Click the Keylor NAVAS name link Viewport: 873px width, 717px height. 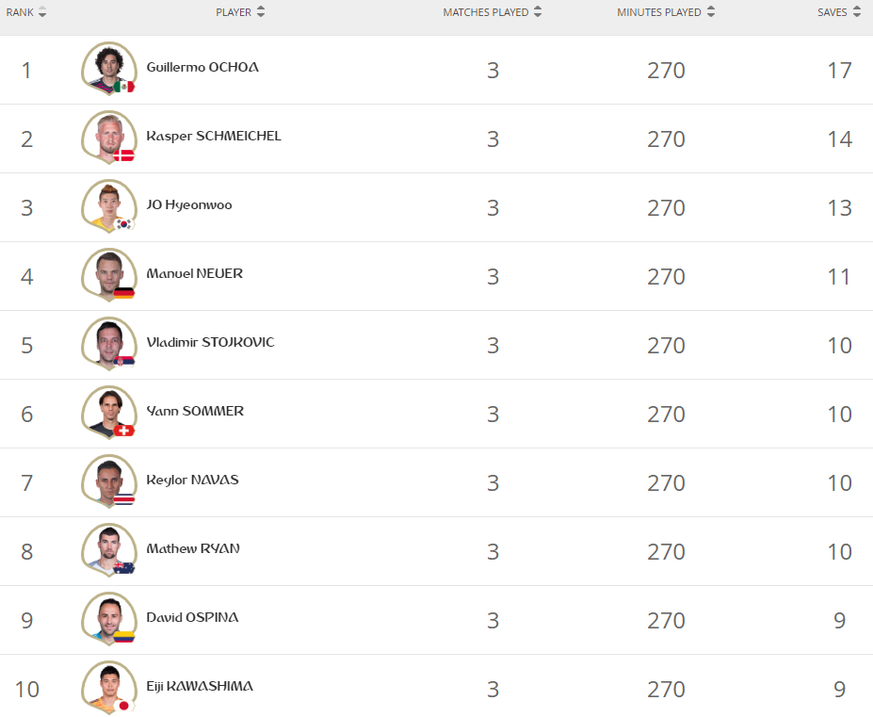tap(193, 480)
